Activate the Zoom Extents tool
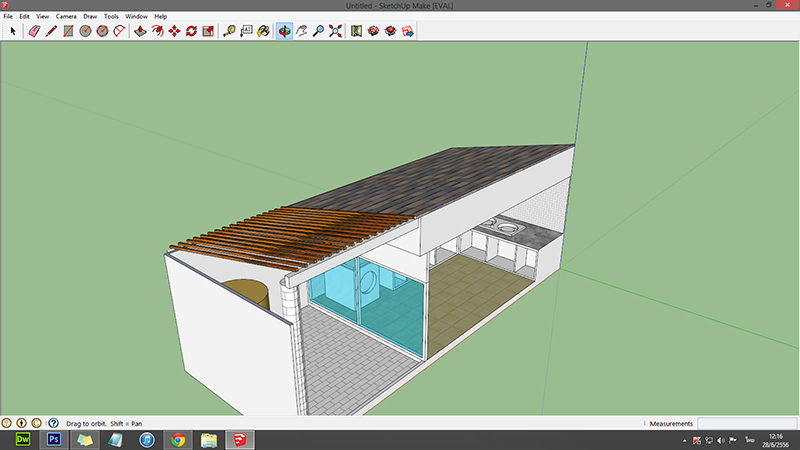800x450 pixels. point(336,31)
